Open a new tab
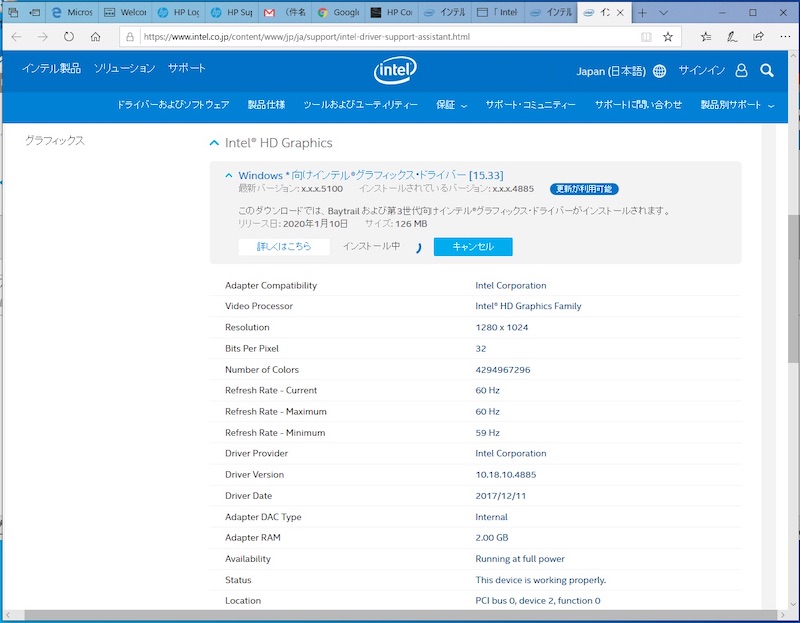The image size is (800, 623). pyautogui.click(x=642, y=13)
